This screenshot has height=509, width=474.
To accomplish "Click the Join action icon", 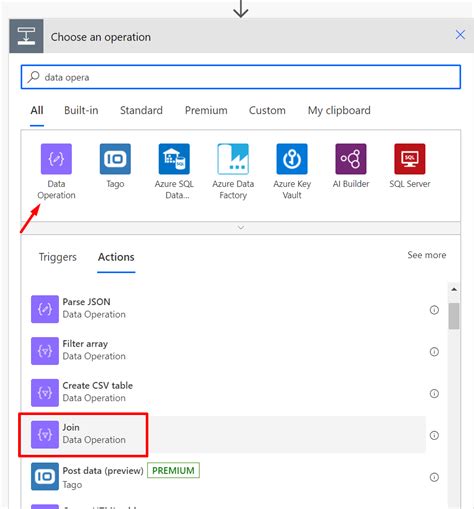I will pos(45,434).
